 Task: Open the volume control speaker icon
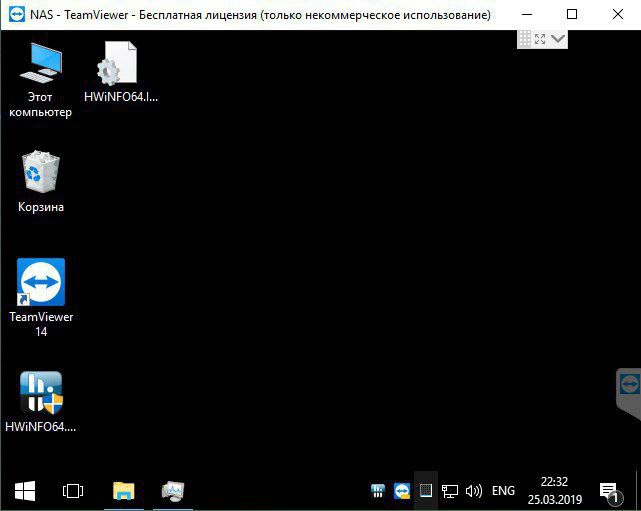pyautogui.click(x=474, y=491)
